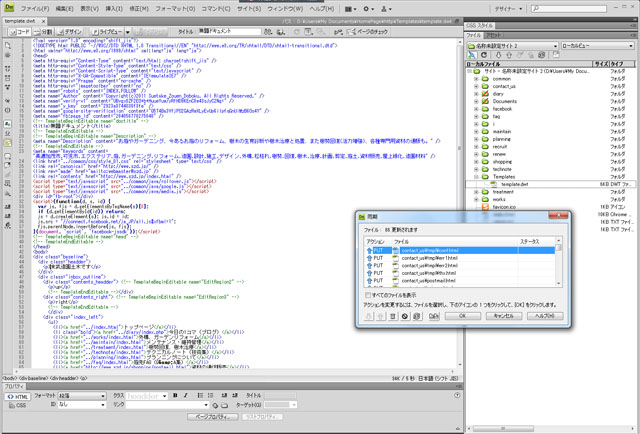Screen dimensions: 640x434
Task: Click Help (H) in the synchronize dialog
Action: click(x=545, y=316)
